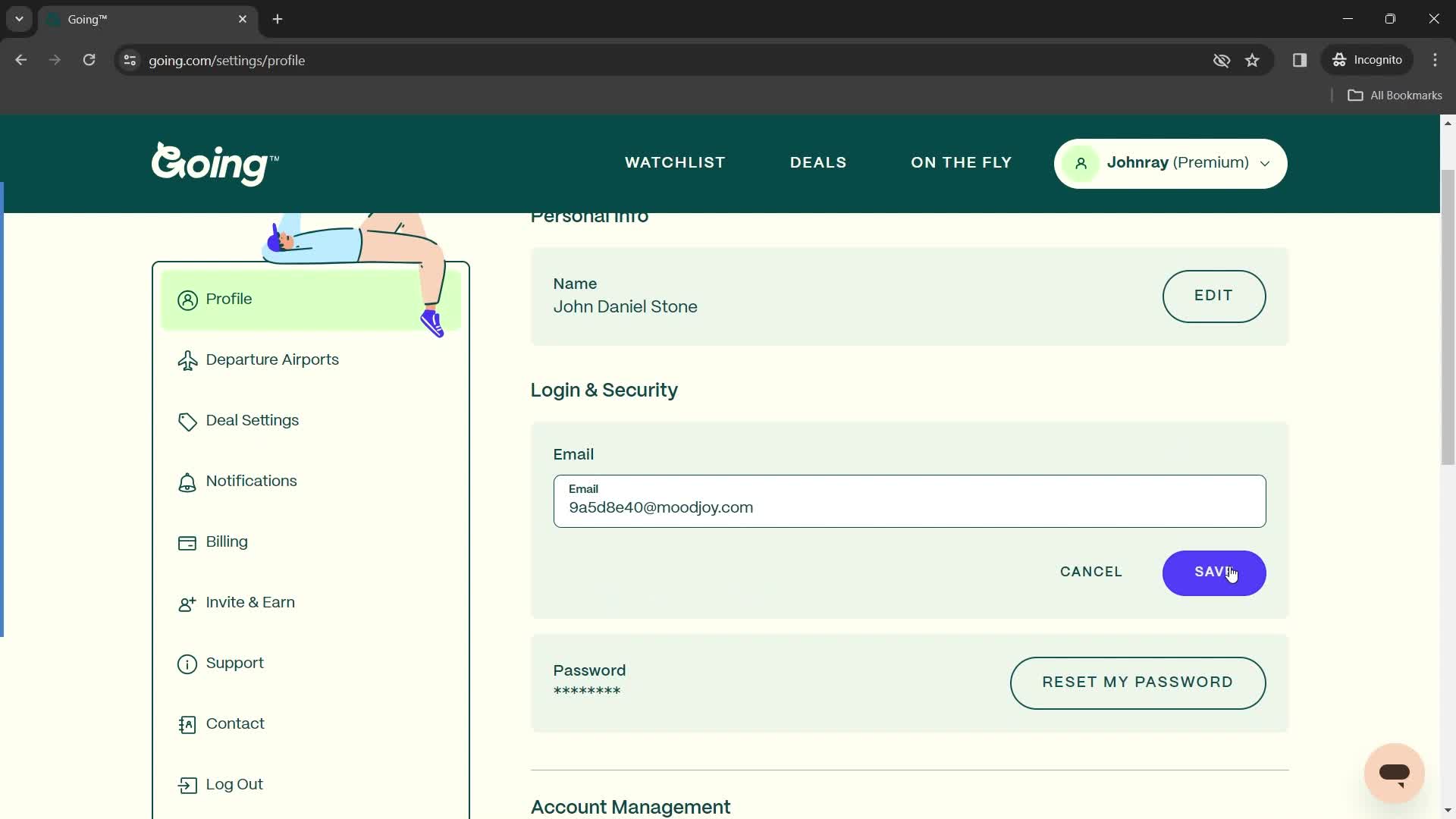This screenshot has height=819, width=1456.
Task: Open the chat support widget
Action: [1395, 773]
